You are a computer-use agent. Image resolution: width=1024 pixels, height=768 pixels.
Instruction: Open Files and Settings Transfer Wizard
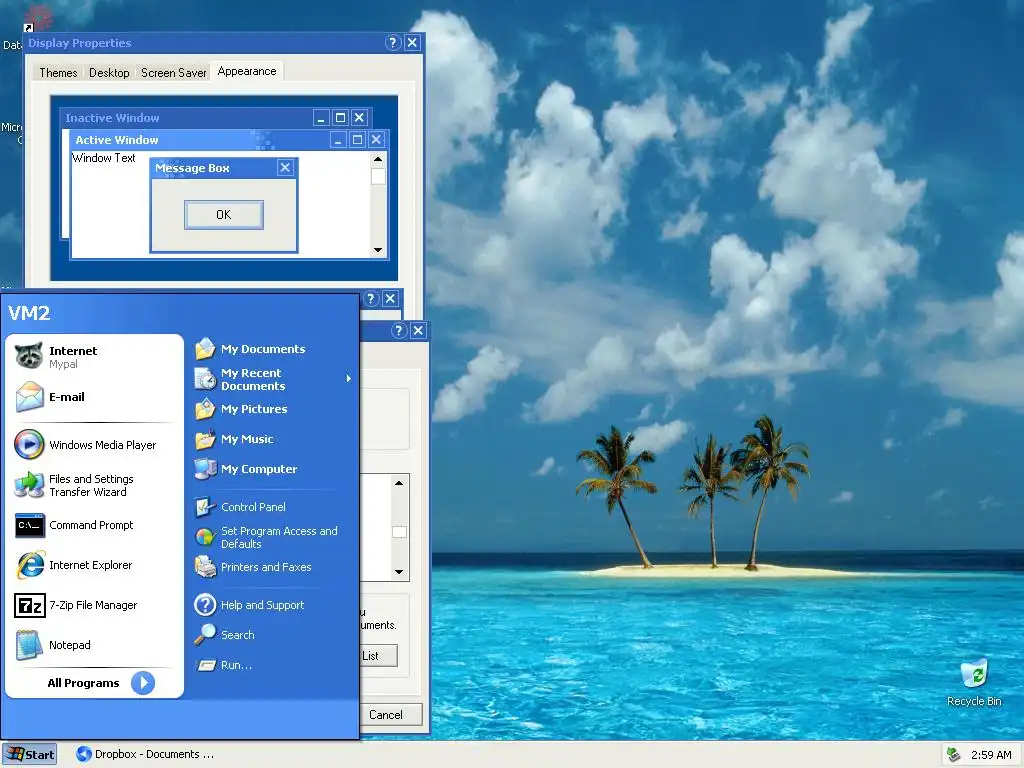coord(93,485)
